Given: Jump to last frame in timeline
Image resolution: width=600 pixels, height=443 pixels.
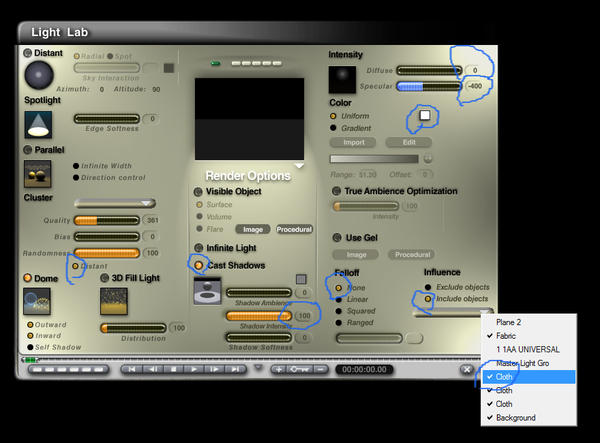Looking at the screenshot, I should click(x=234, y=369).
